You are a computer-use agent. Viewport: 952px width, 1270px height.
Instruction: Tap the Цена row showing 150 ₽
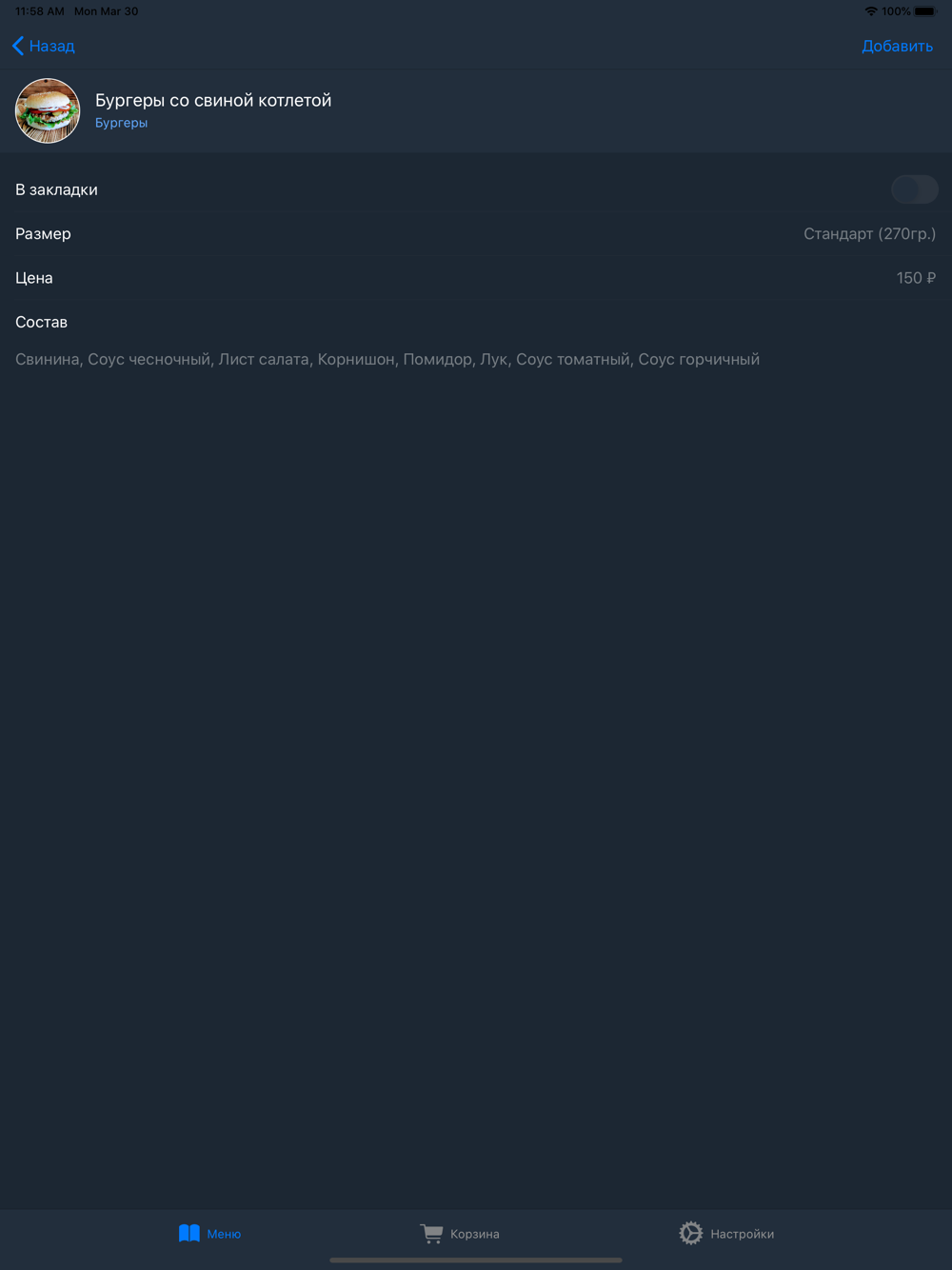coord(476,278)
